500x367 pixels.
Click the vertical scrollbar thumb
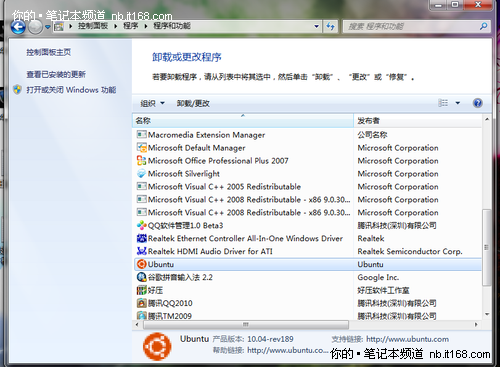click(x=487, y=247)
